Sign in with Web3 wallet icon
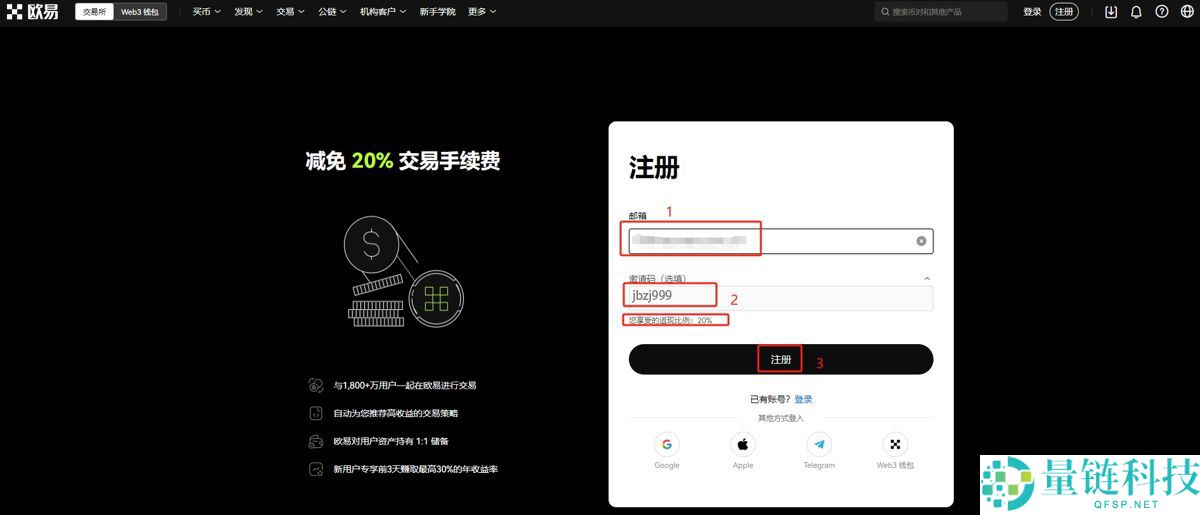1200x515 pixels. pos(895,444)
